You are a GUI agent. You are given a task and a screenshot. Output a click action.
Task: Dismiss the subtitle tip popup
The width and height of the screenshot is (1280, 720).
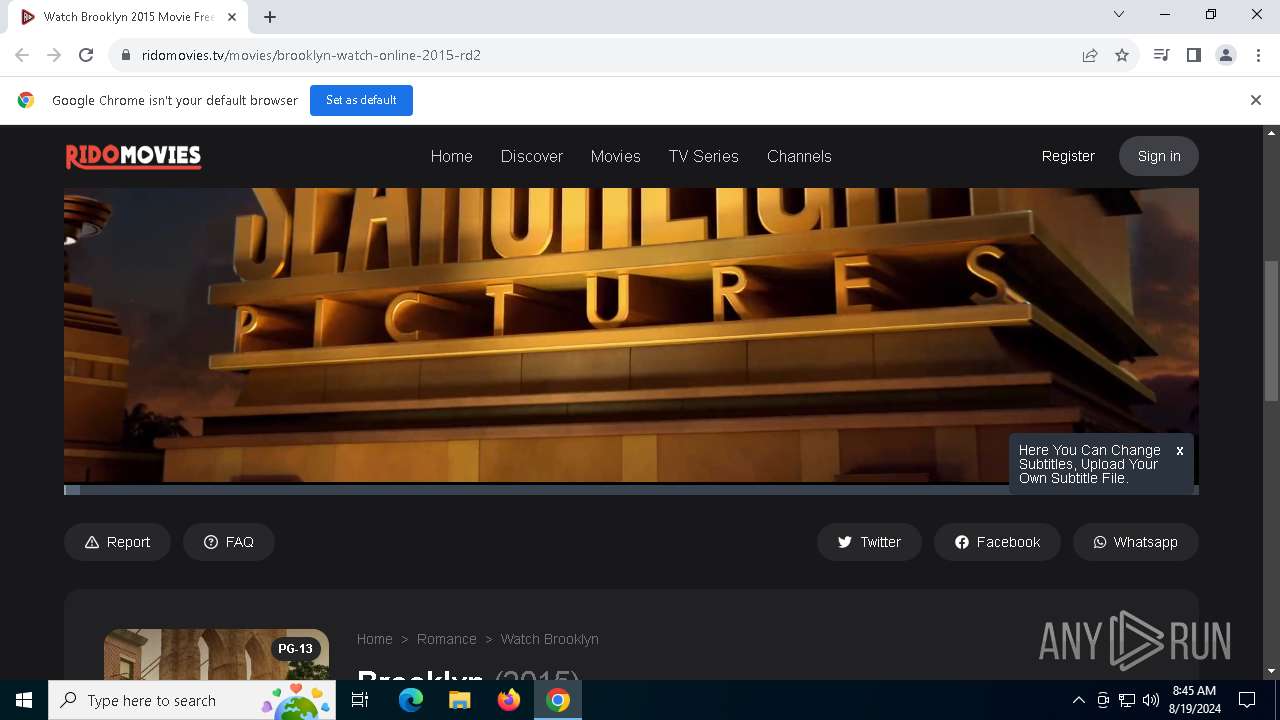(x=1180, y=451)
